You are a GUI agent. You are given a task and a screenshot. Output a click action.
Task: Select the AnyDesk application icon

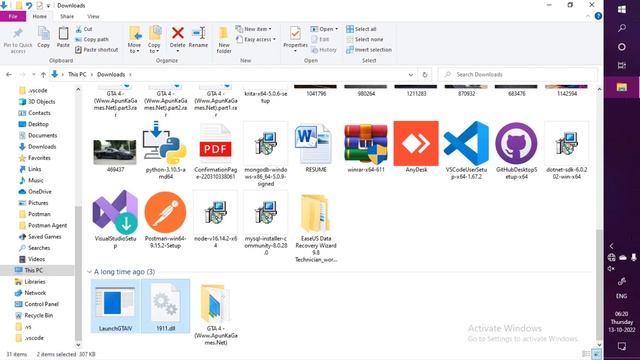click(416, 143)
